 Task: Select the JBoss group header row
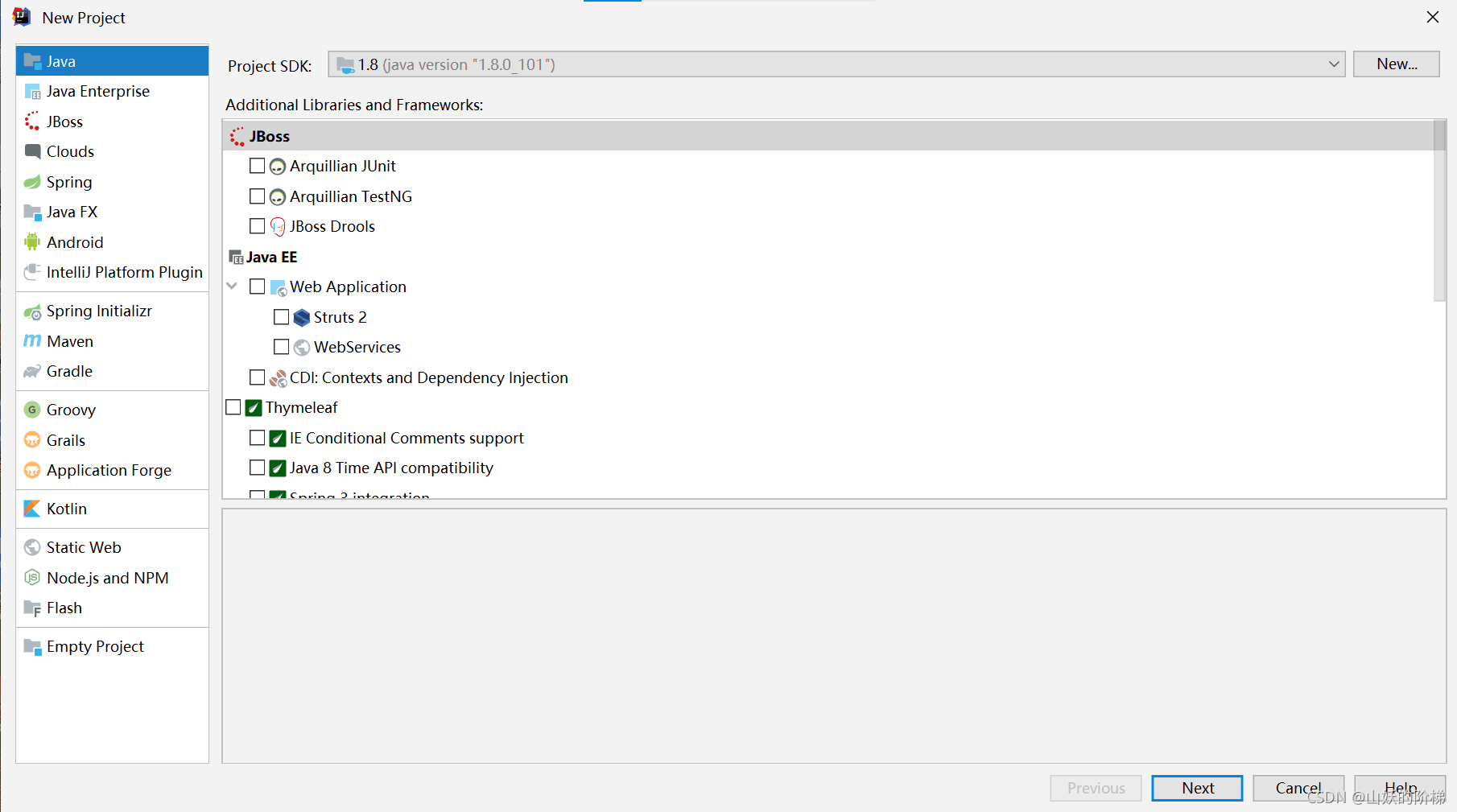(x=828, y=136)
